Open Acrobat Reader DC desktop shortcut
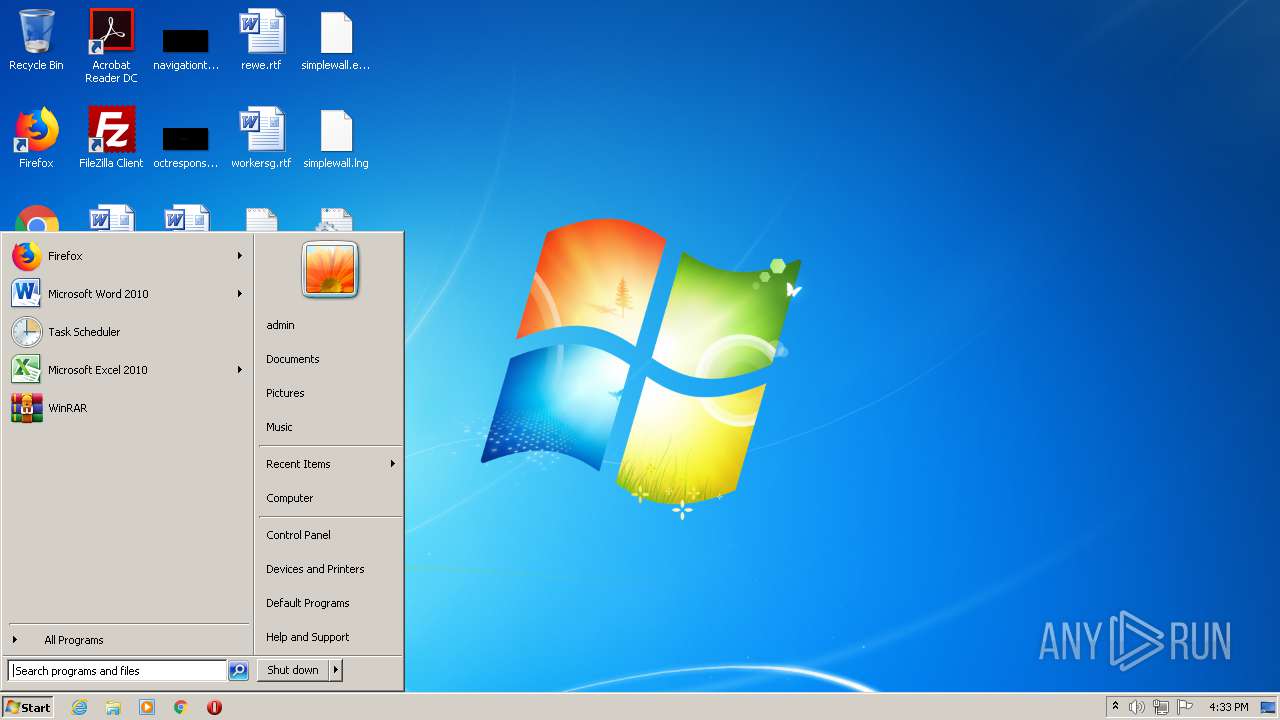The image size is (1280, 720). pyautogui.click(x=111, y=46)
